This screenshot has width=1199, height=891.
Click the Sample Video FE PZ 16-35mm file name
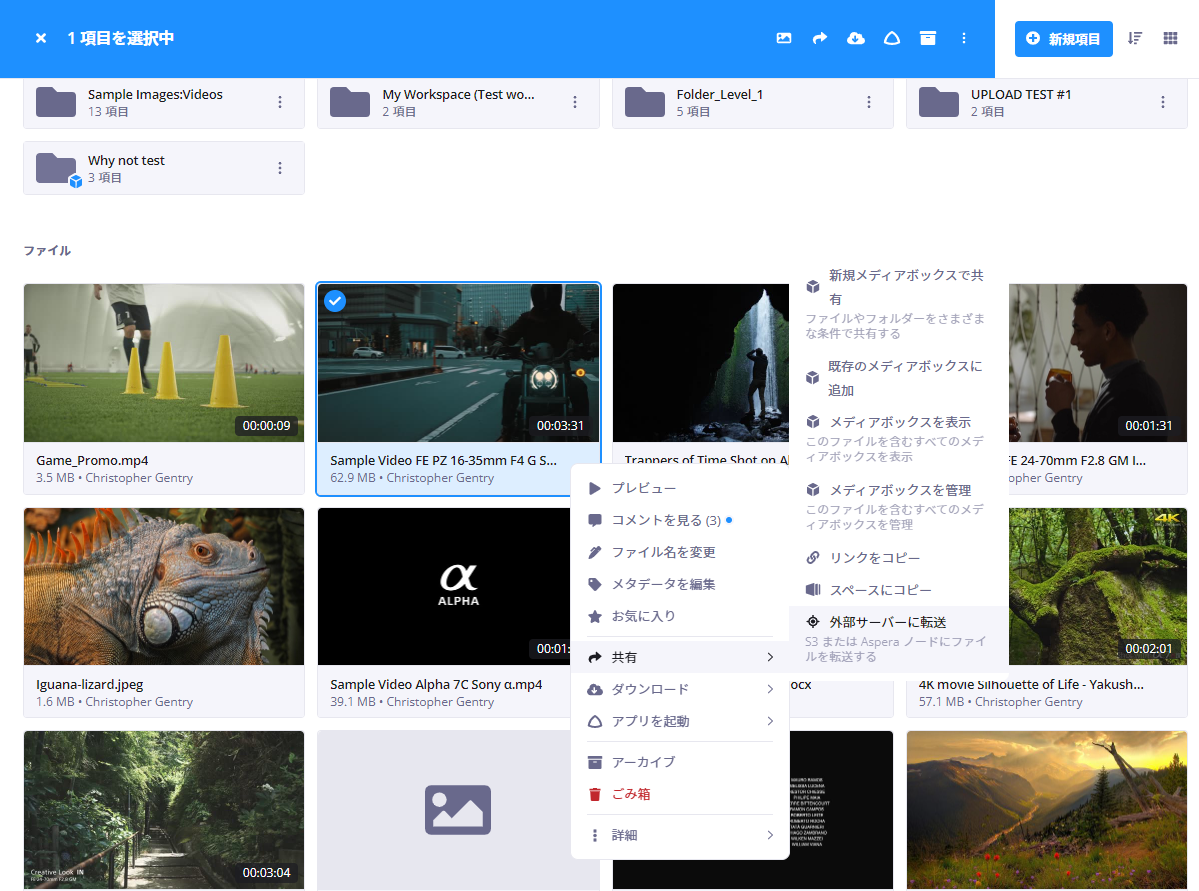click(444, 460)
